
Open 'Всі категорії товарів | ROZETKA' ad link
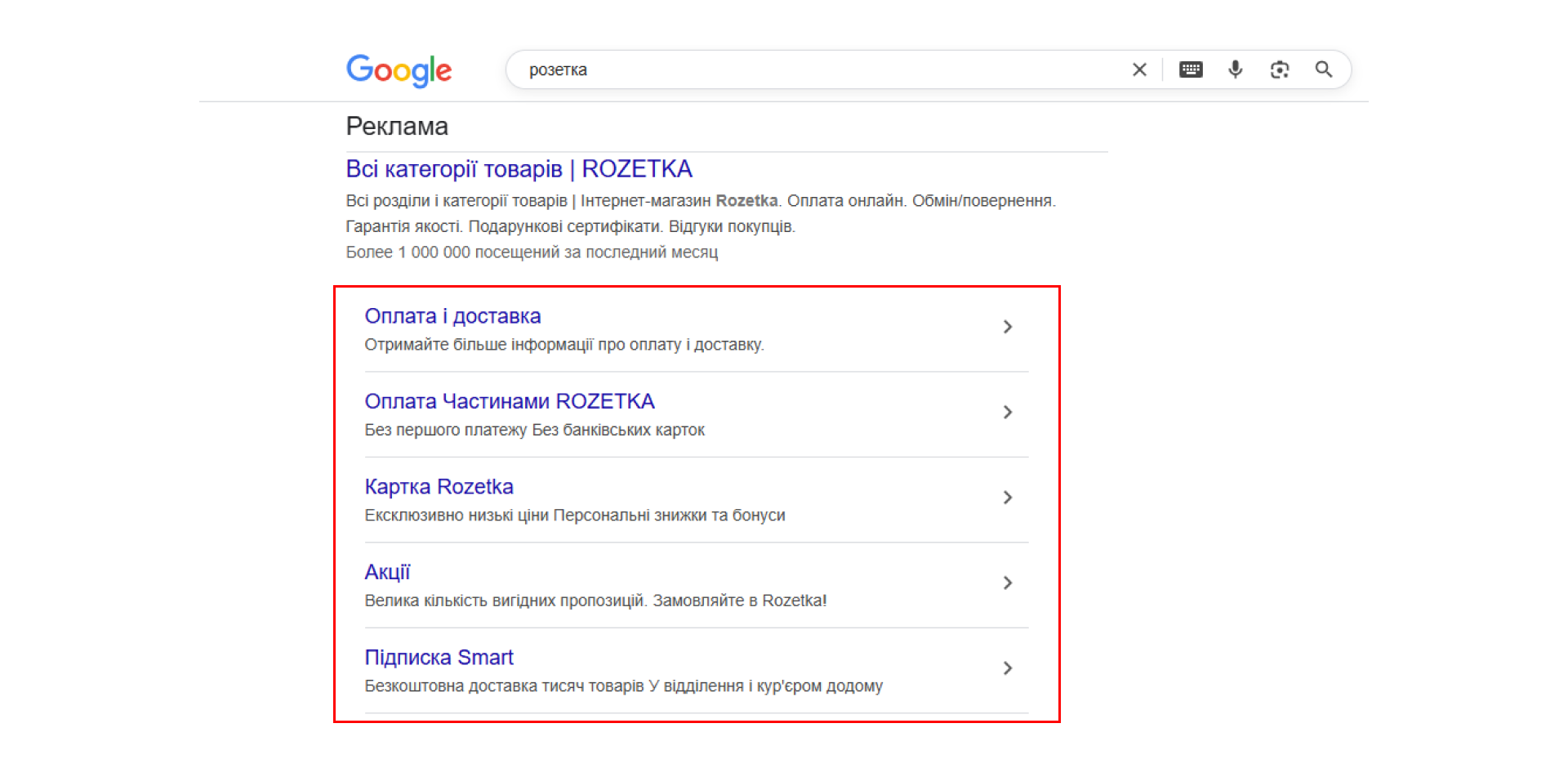tap(519, 169)
